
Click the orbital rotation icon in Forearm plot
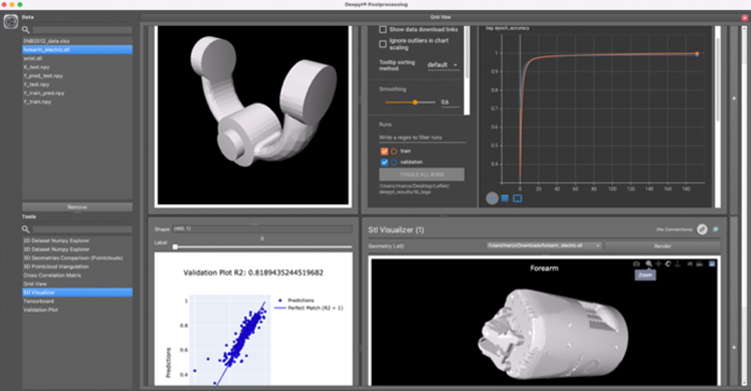pos(668,264)
